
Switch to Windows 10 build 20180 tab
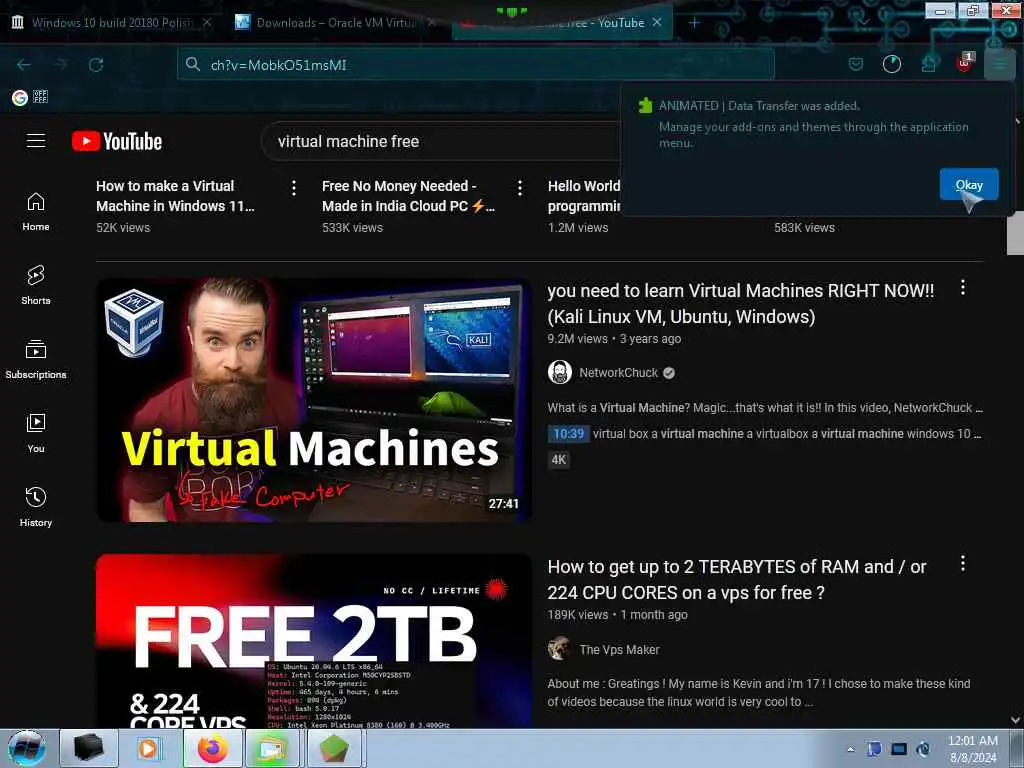point(112,23)
